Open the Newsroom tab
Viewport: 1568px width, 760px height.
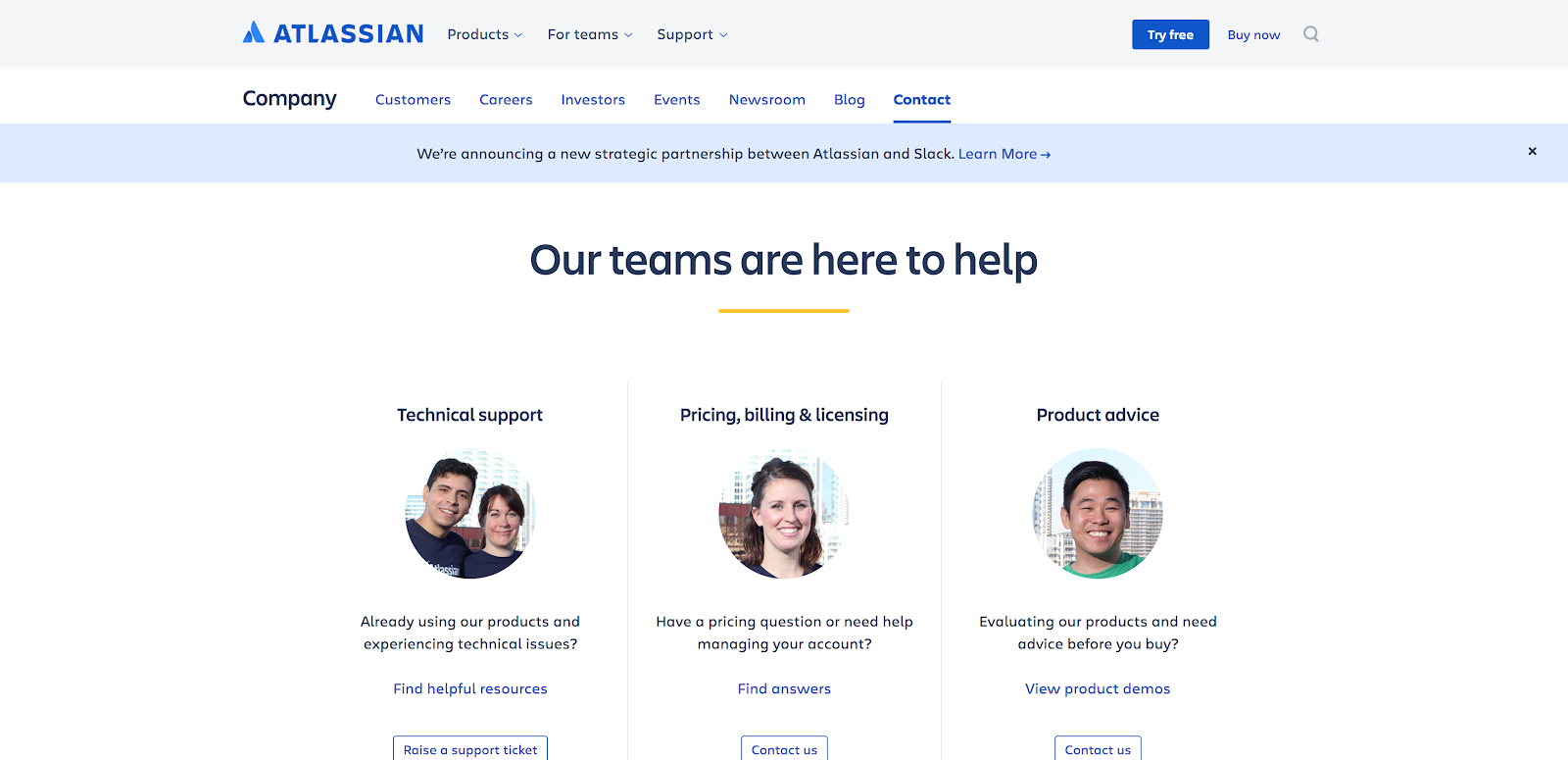click(766, 99)
